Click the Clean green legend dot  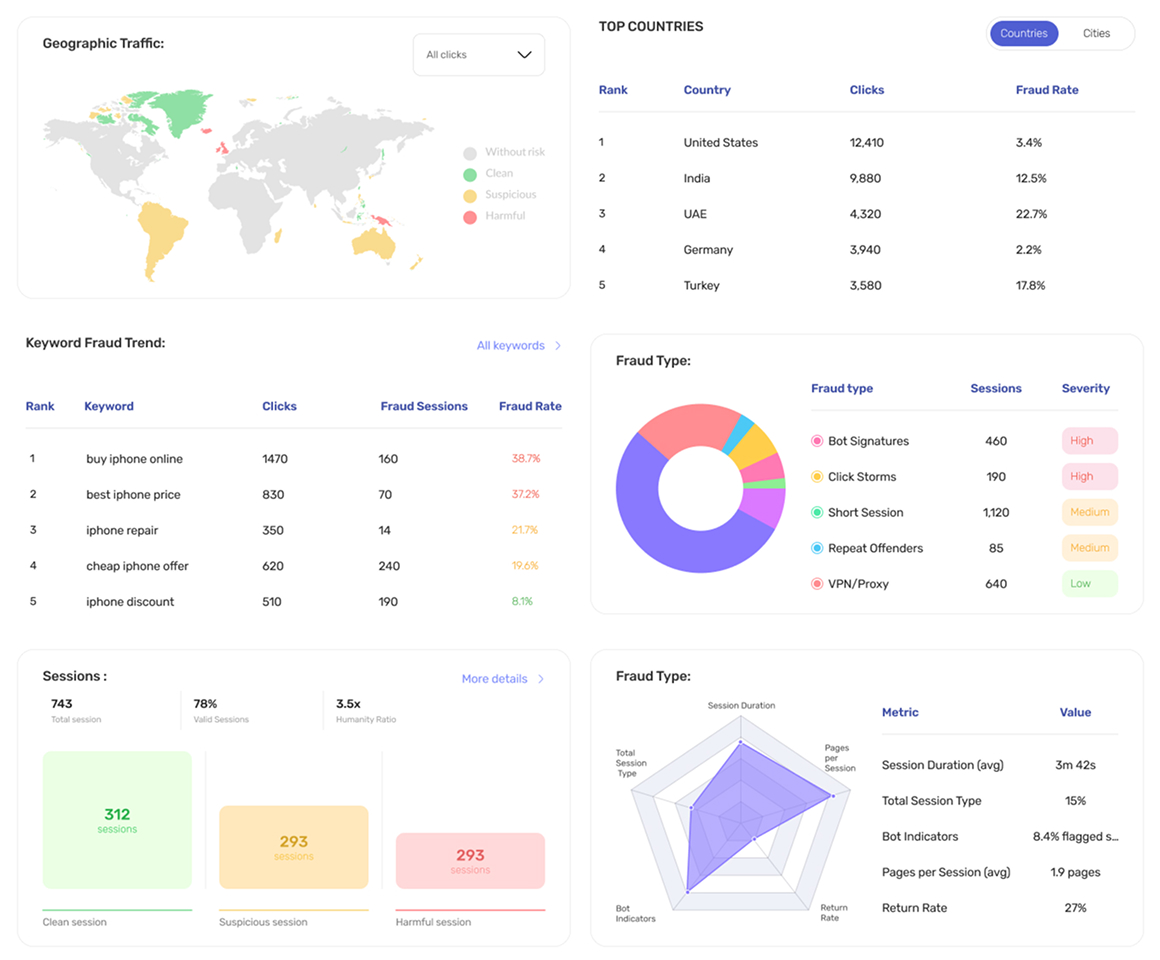(470, 175)
